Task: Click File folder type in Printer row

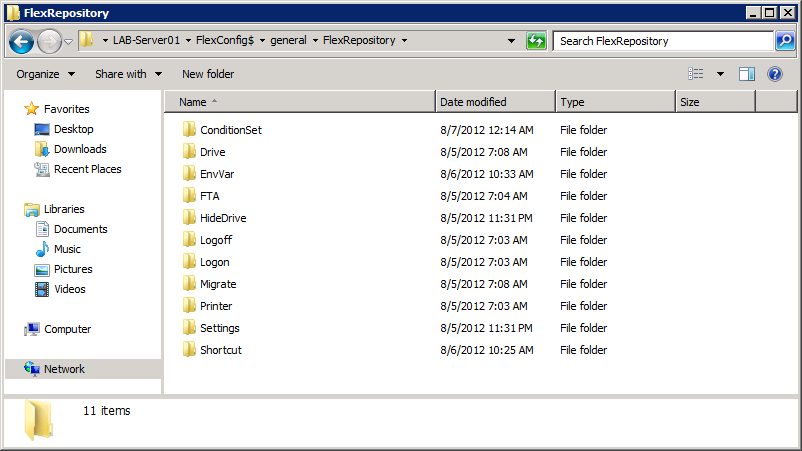Action: [584, 306]
